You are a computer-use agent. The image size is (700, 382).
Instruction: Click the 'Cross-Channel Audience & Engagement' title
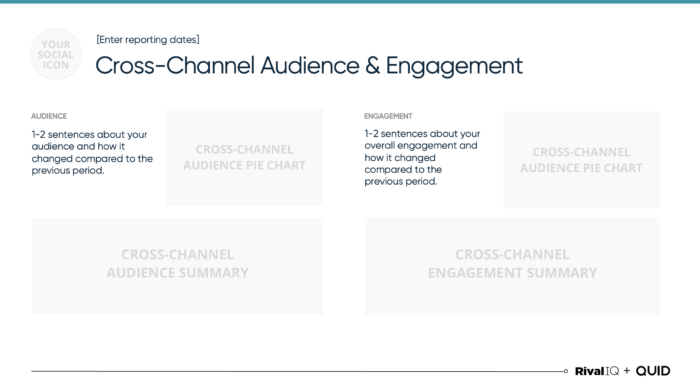(x=309, y=66)
